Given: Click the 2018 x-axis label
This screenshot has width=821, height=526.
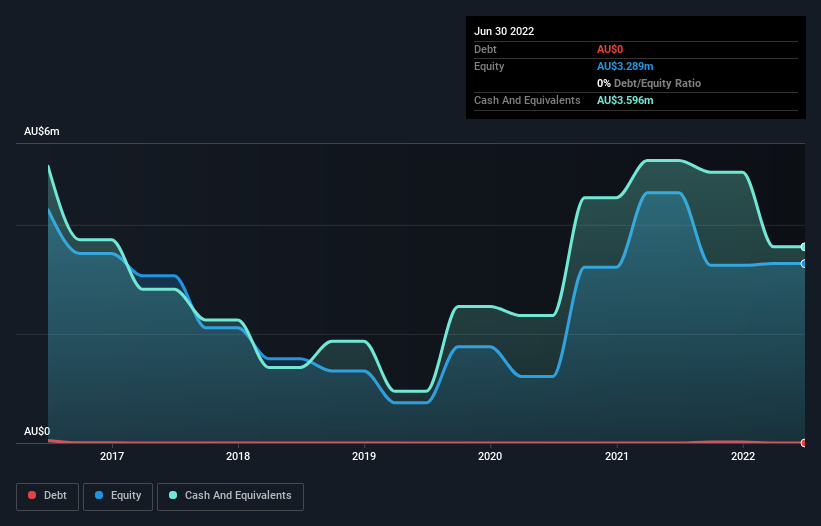Looking at the screenshot, I should click(x=238, y=456).
